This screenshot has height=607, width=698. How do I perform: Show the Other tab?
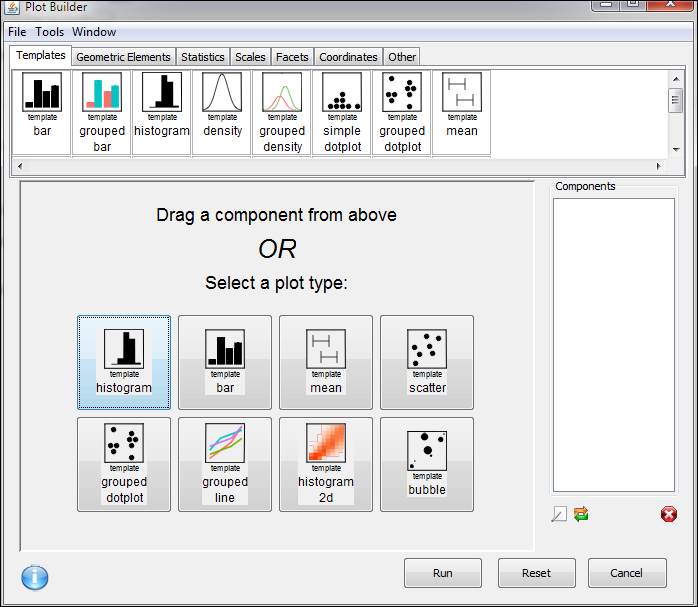(402, 57)
